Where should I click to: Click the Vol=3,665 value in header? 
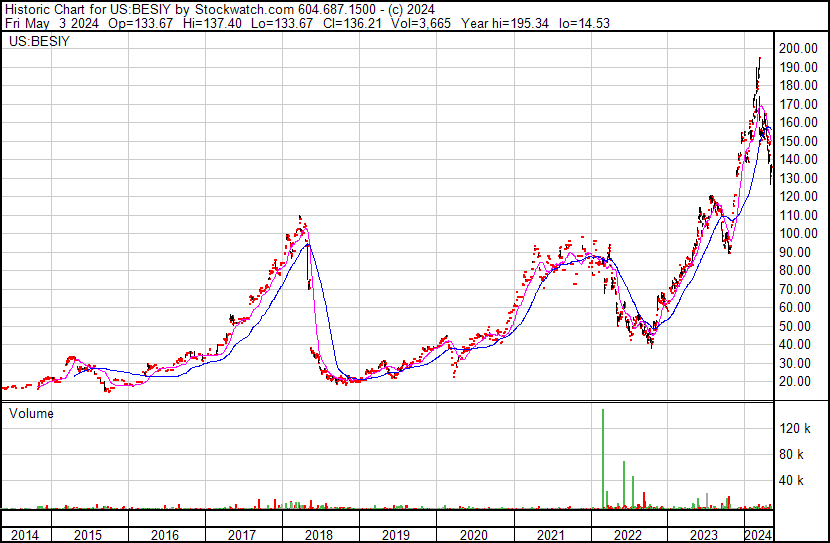421,23
